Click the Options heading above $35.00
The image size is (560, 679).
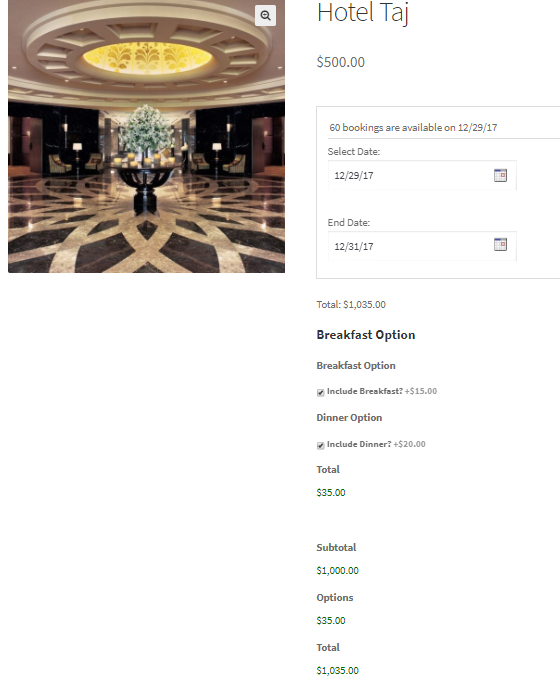335,598
